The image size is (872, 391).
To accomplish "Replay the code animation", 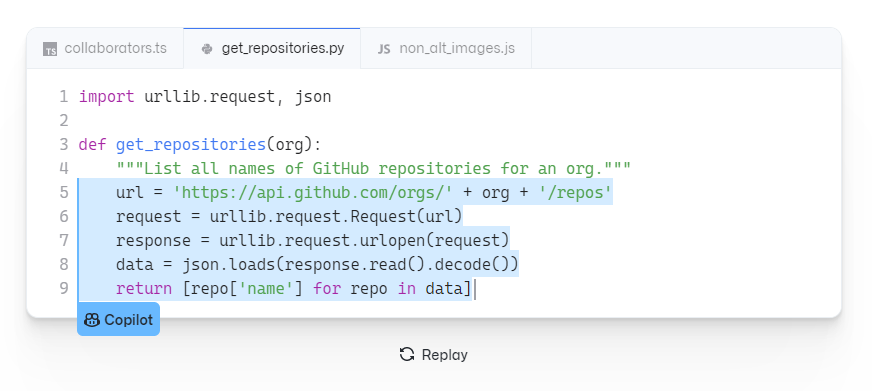I will pos(434,355).
